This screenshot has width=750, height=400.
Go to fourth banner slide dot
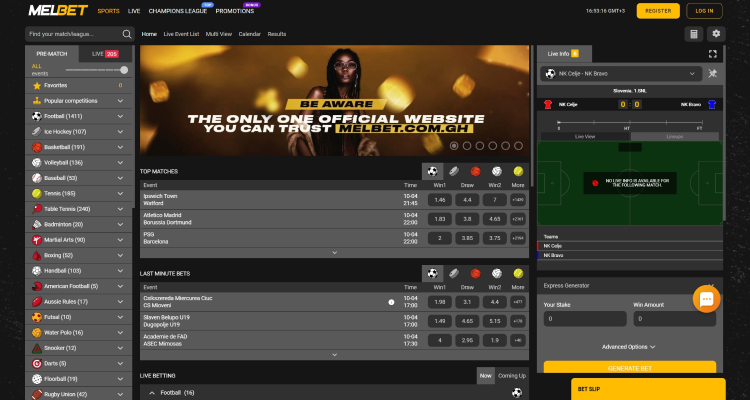[493, 146]
